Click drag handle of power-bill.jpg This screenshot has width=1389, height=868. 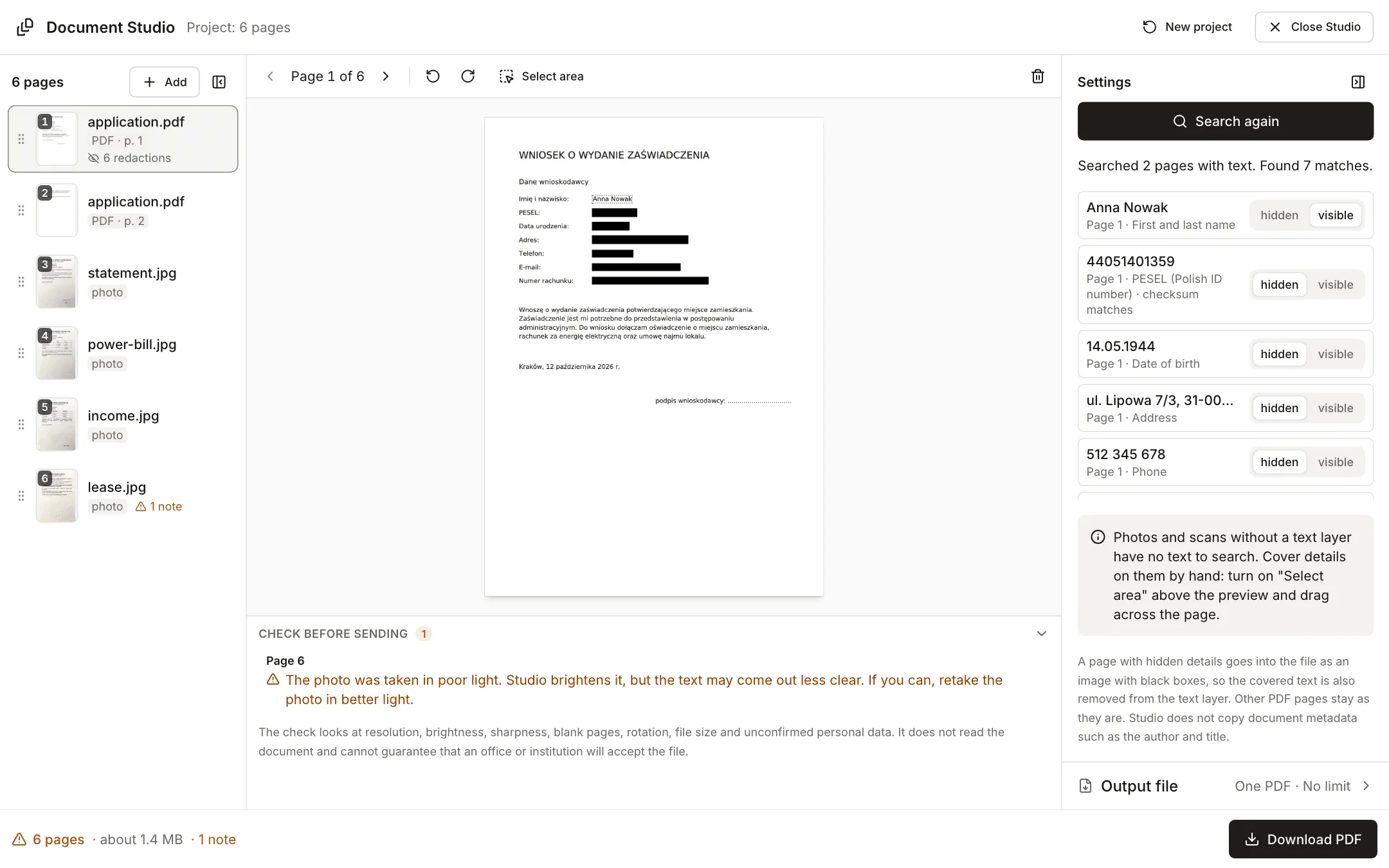pos(21,353)
